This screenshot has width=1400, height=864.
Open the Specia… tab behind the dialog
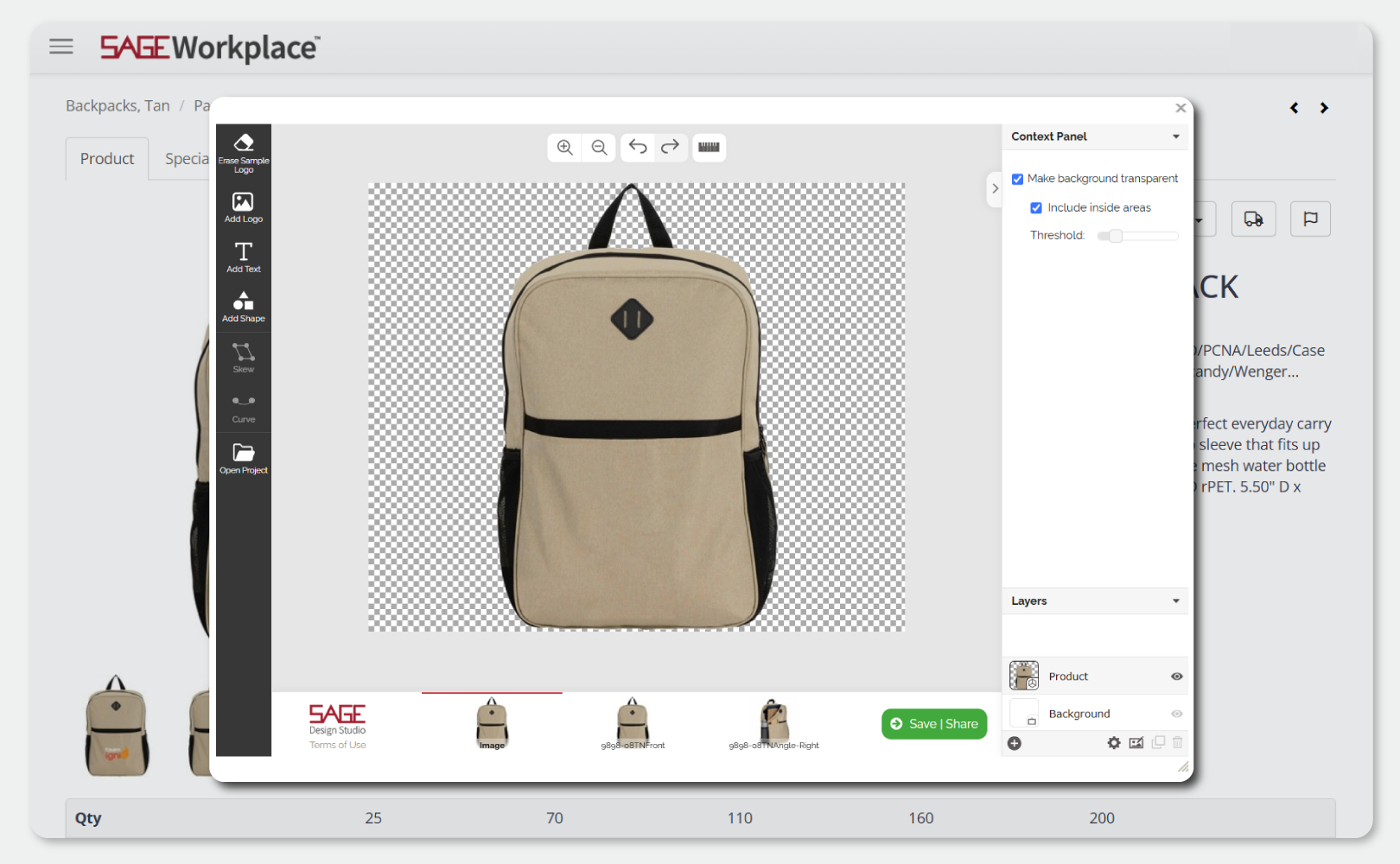click(x=186, y=159)
